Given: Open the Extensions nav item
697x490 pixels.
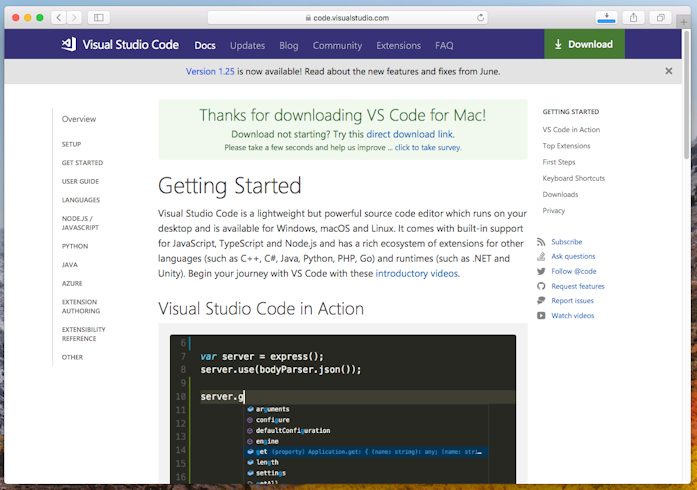Looking at the screenshot, I should [399, 45].
